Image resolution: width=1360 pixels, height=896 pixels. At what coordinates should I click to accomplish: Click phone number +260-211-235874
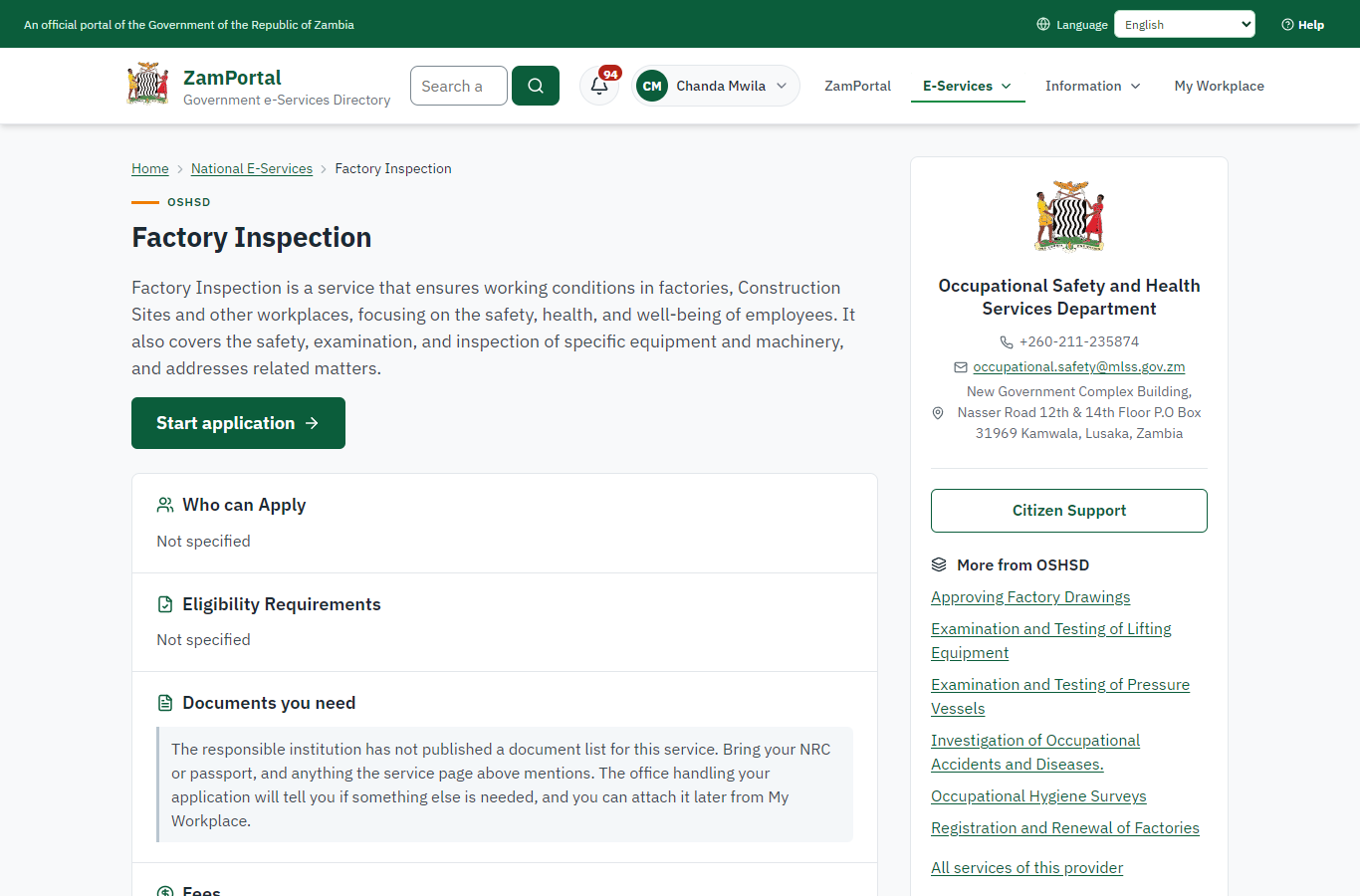[x=1079, y=341]
